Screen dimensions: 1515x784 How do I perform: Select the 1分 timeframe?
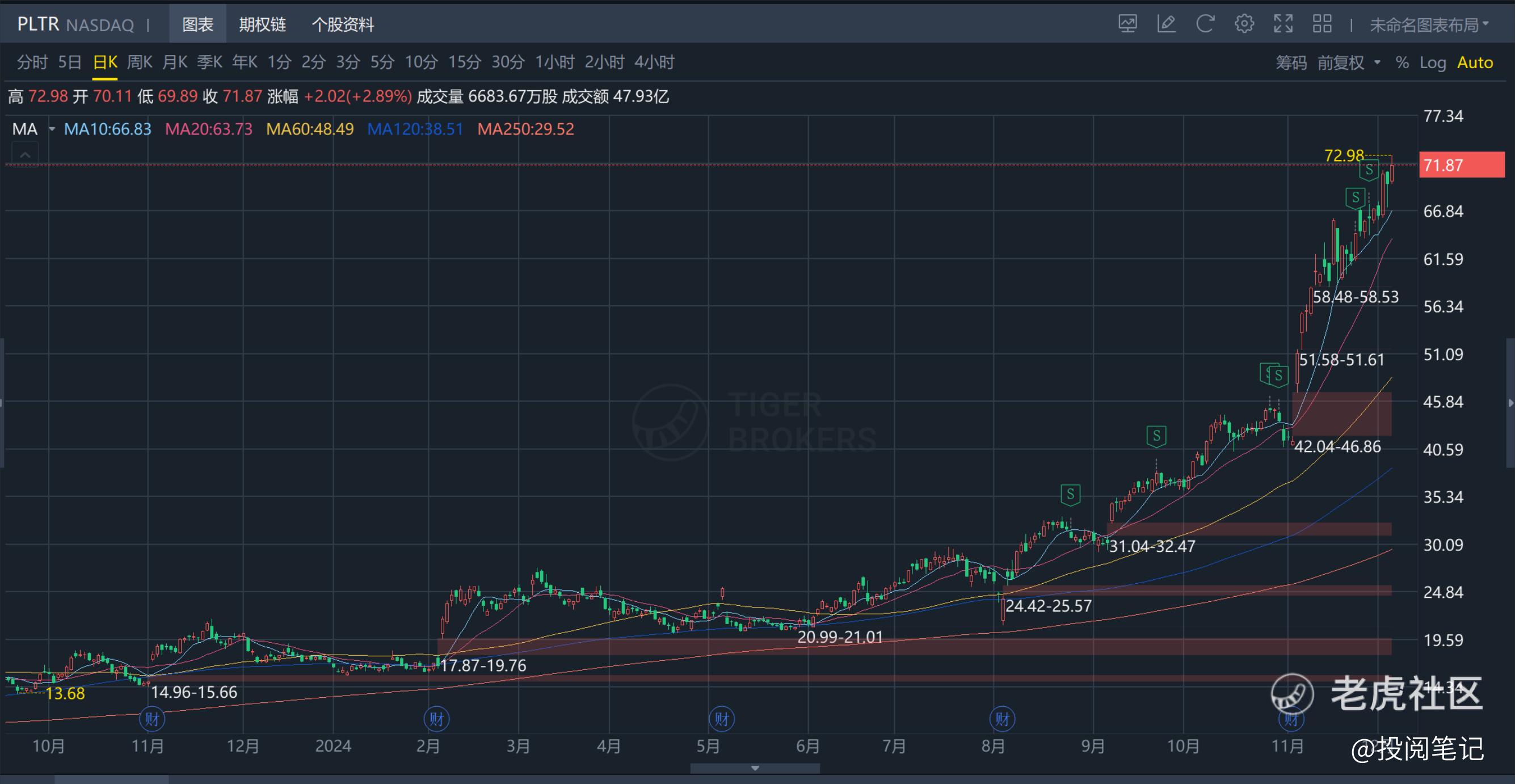click(x=279, y=62)
